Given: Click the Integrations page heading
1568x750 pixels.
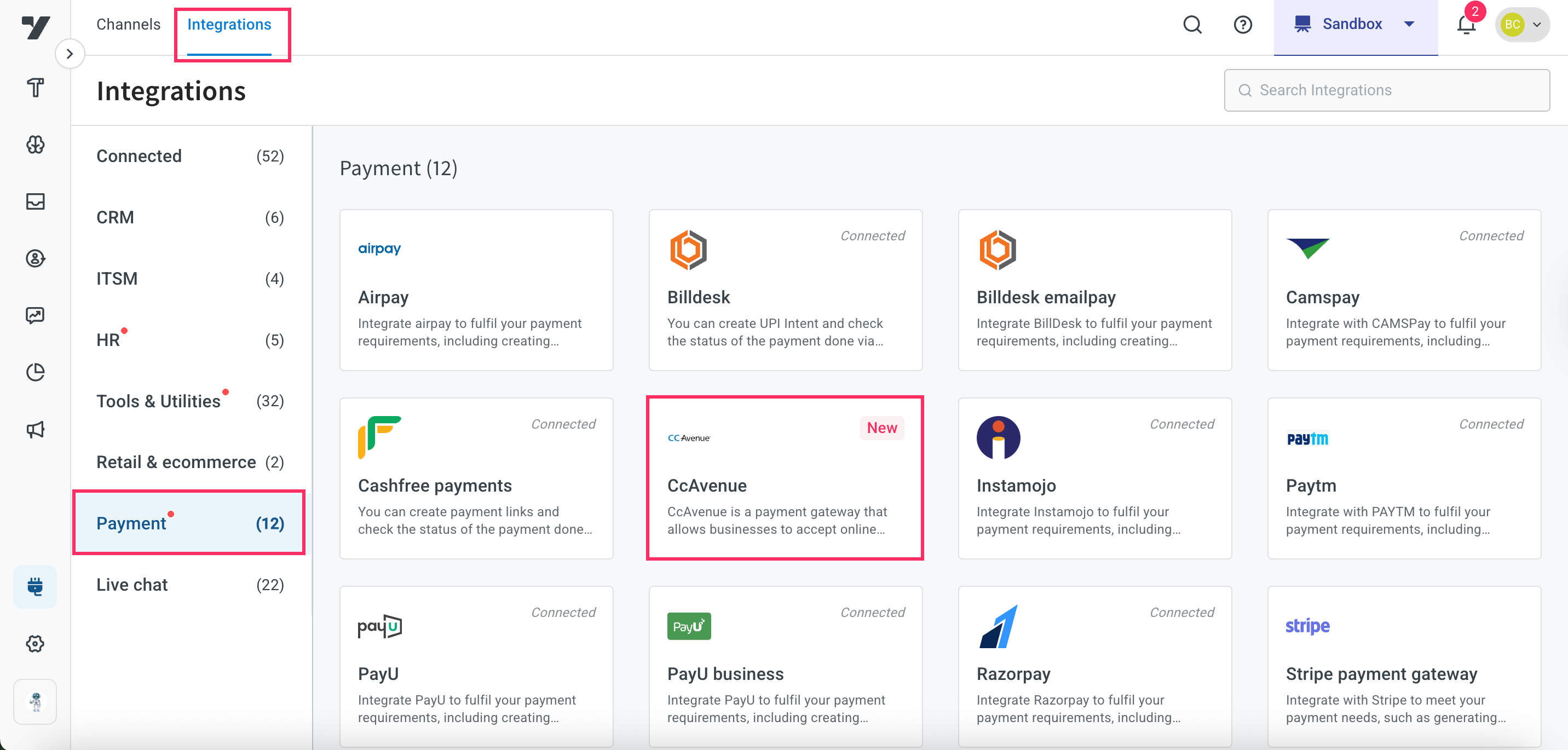Looking at the screenshot, I should pyautogui.click(x=171, y=91).
